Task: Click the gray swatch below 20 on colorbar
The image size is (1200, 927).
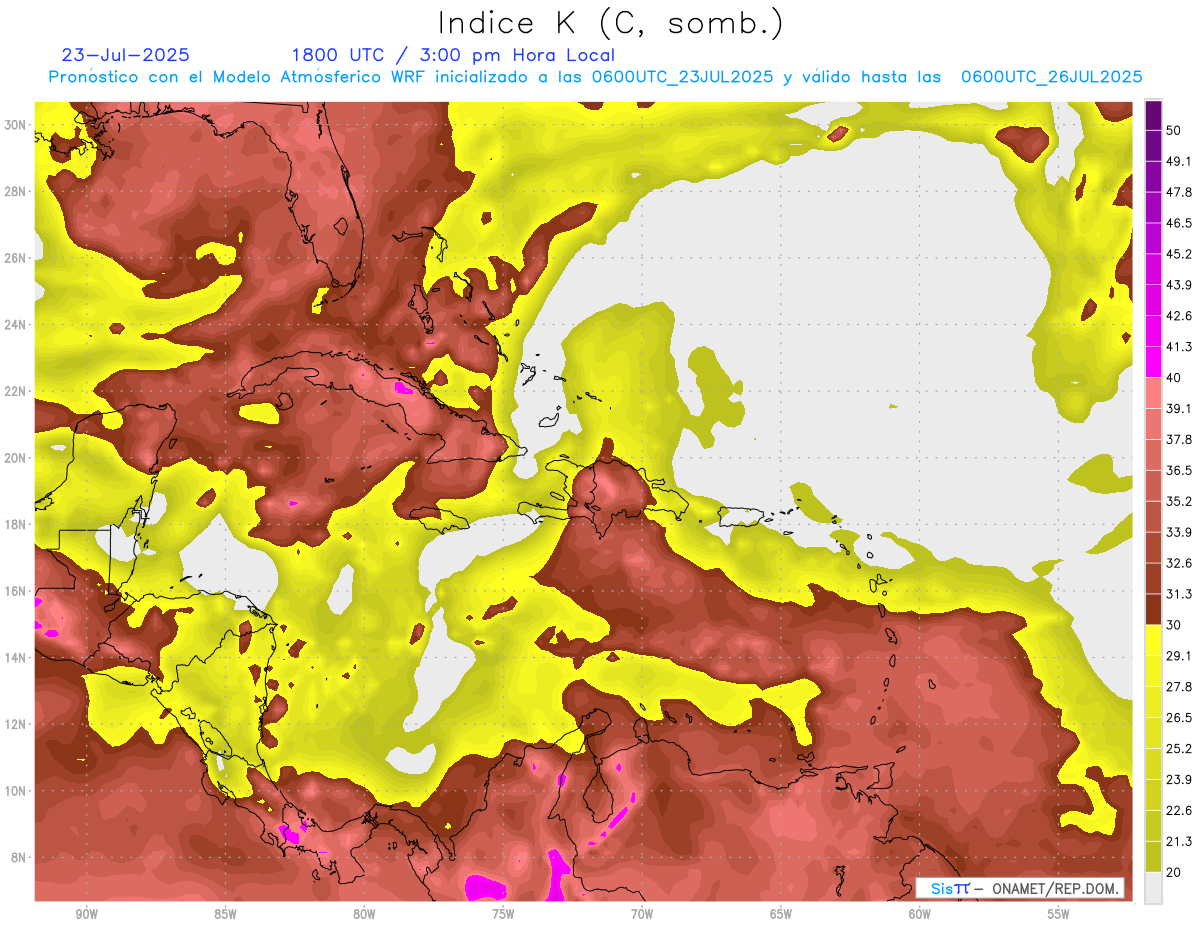Action: (x=1153, y=888)
